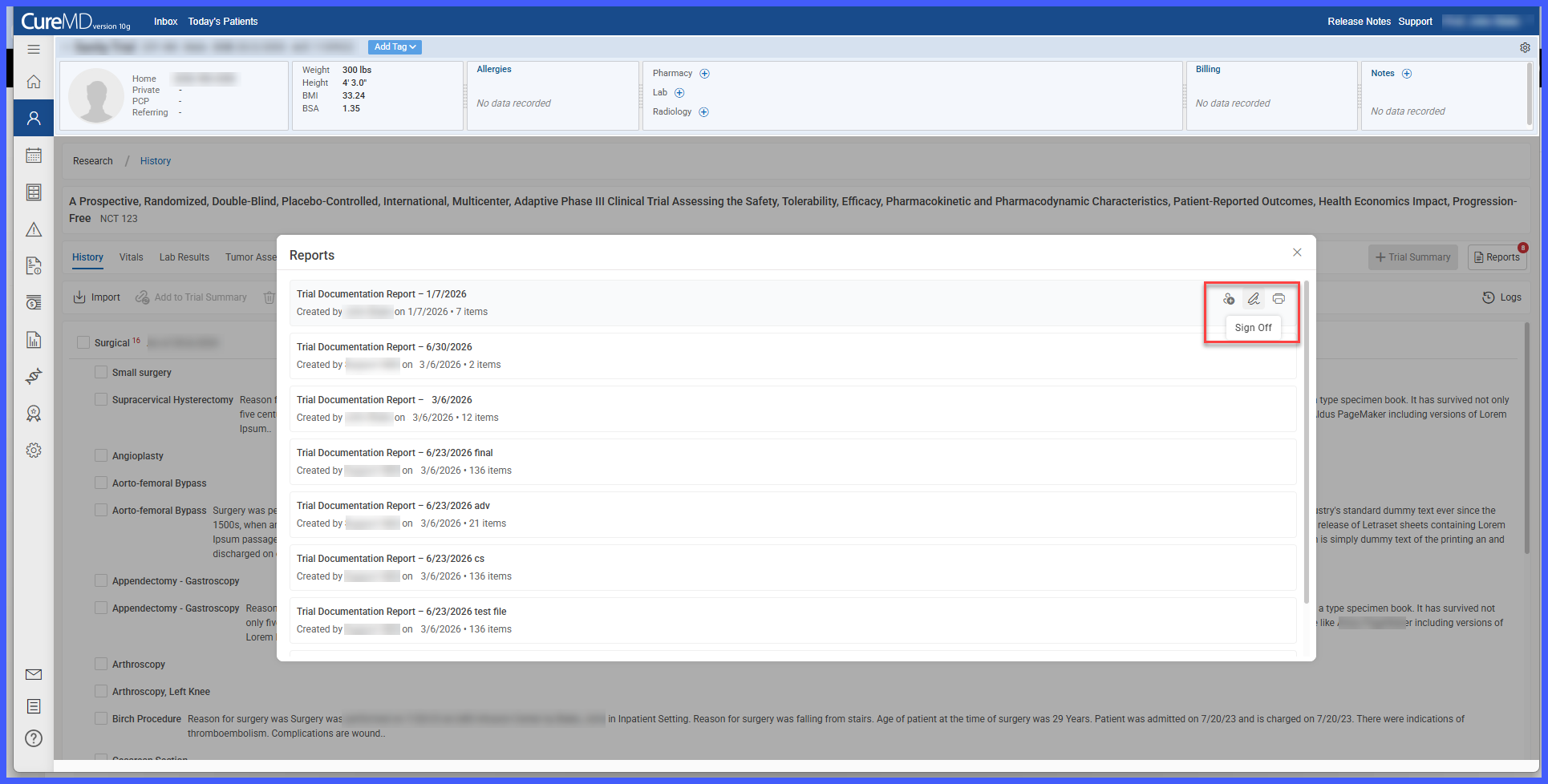Screen dimensions: 1548x784
Task: Click the Reports dialog scrollbar
Action: 1307,441
